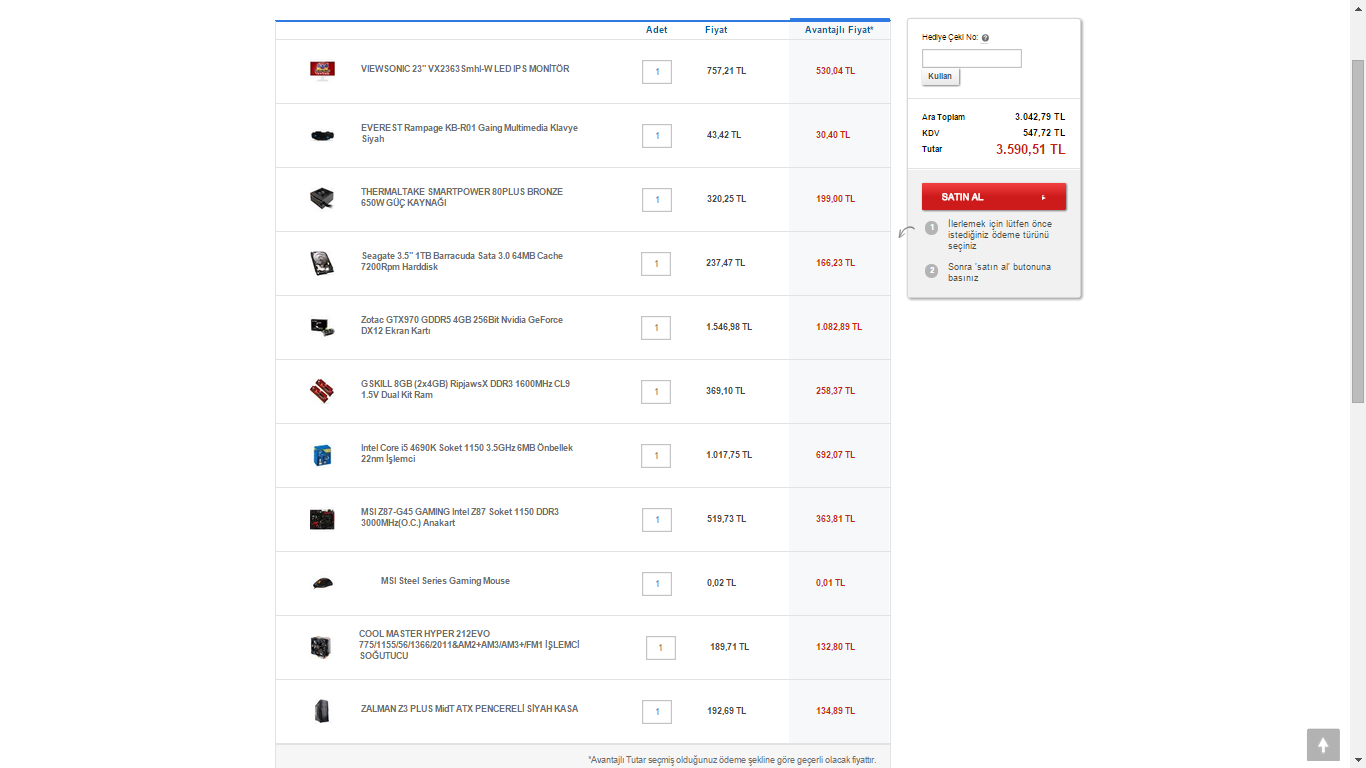The image size is (1366, 768).
Task: Click the KDV 547,72 TL value
Action: (1044, 133)
